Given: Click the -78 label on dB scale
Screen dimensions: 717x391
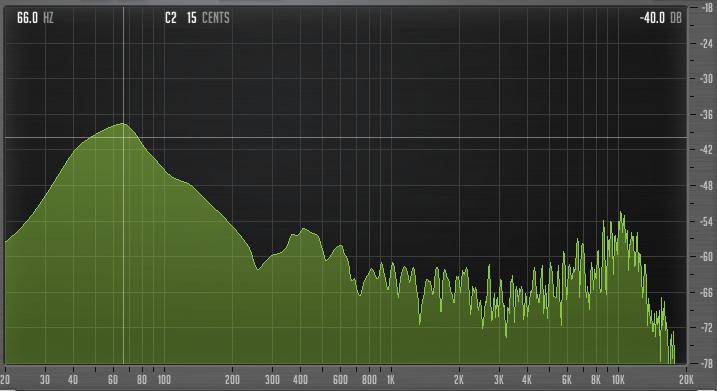Looking at the screenshot, I should [x=706, y=364].
